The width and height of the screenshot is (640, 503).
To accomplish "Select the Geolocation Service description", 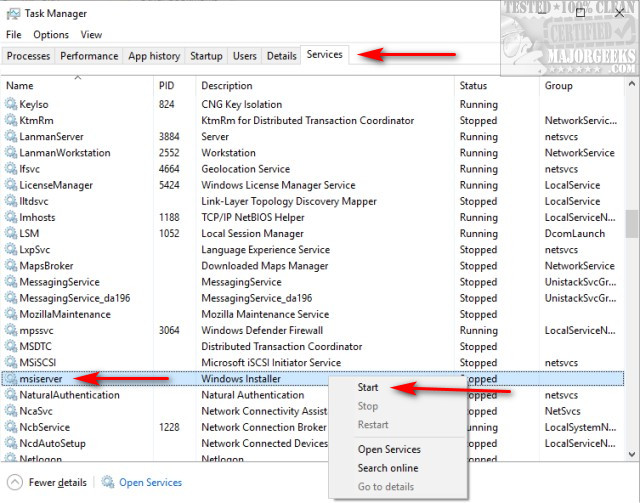I will point(245,169).
